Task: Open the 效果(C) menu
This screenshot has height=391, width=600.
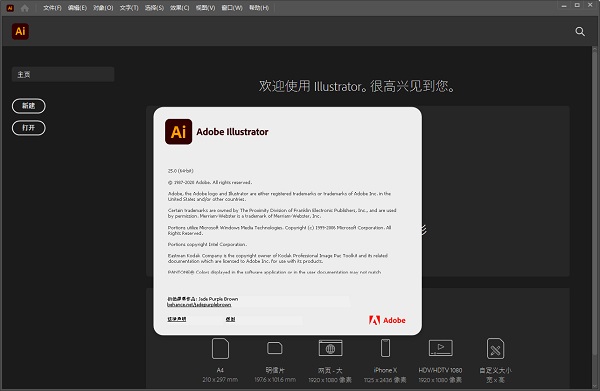Action: tap(179, 8)
